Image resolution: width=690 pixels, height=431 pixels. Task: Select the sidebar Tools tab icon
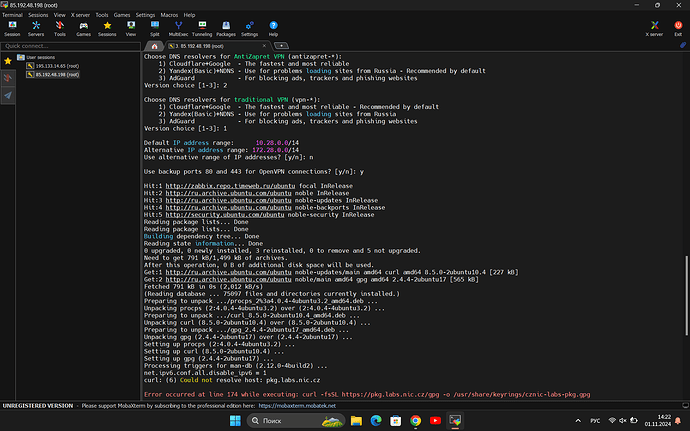(8, 78)
